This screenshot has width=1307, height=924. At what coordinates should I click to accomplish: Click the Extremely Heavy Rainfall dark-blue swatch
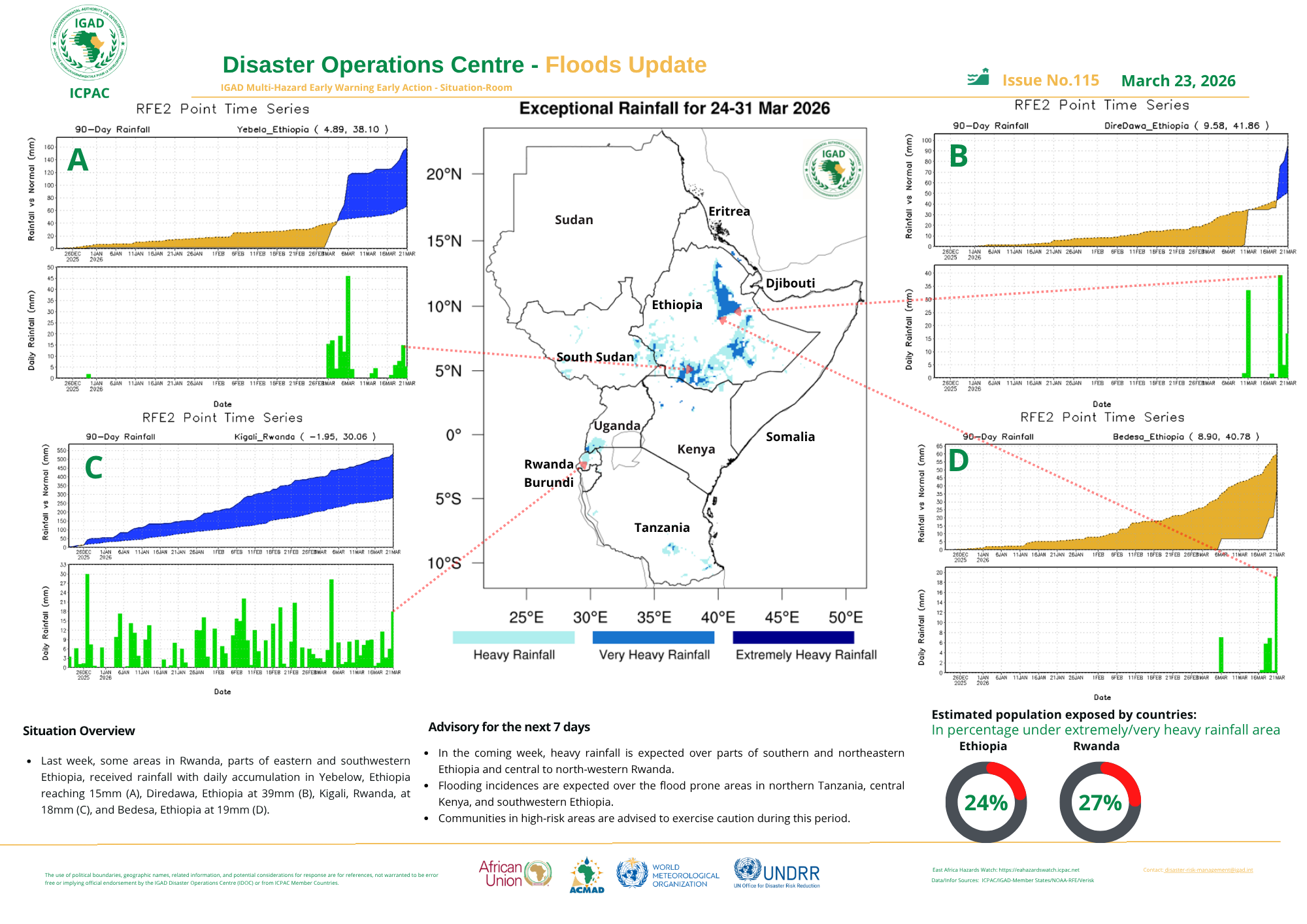coord(793,637)
